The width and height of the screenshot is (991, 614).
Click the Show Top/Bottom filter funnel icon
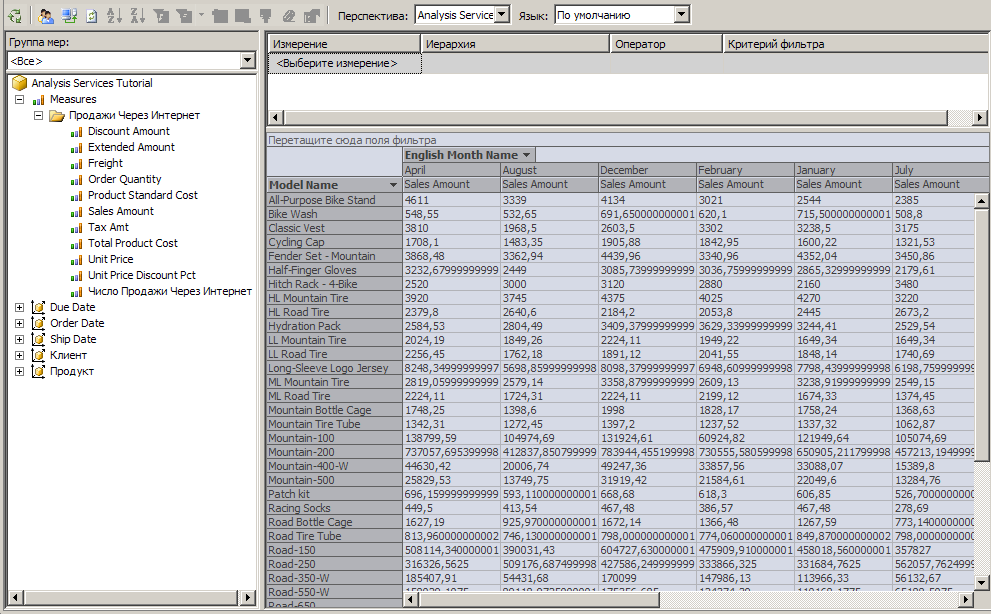(x=184, y=16)
